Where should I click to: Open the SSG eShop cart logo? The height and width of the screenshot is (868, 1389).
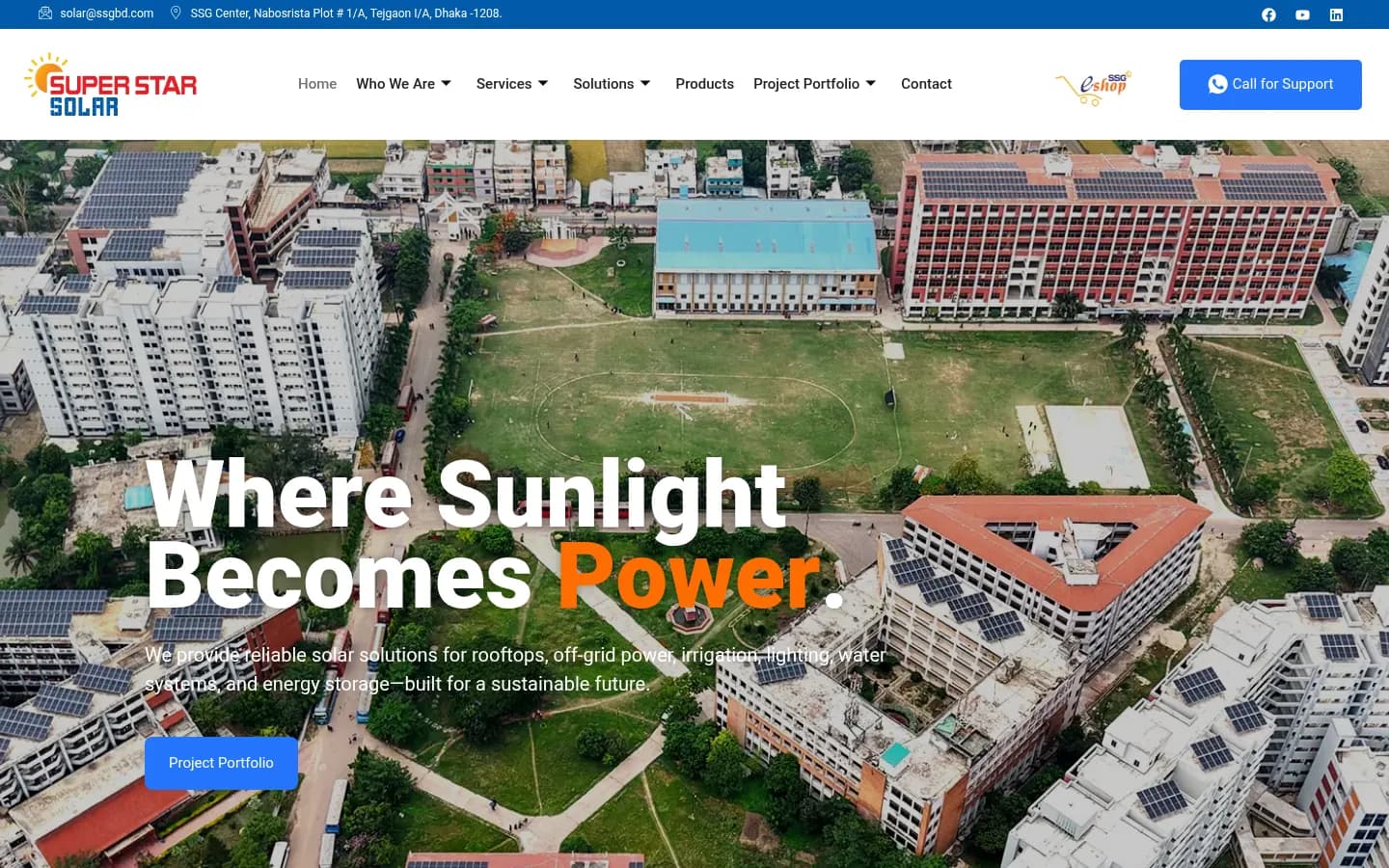(x=1093, y=88)
